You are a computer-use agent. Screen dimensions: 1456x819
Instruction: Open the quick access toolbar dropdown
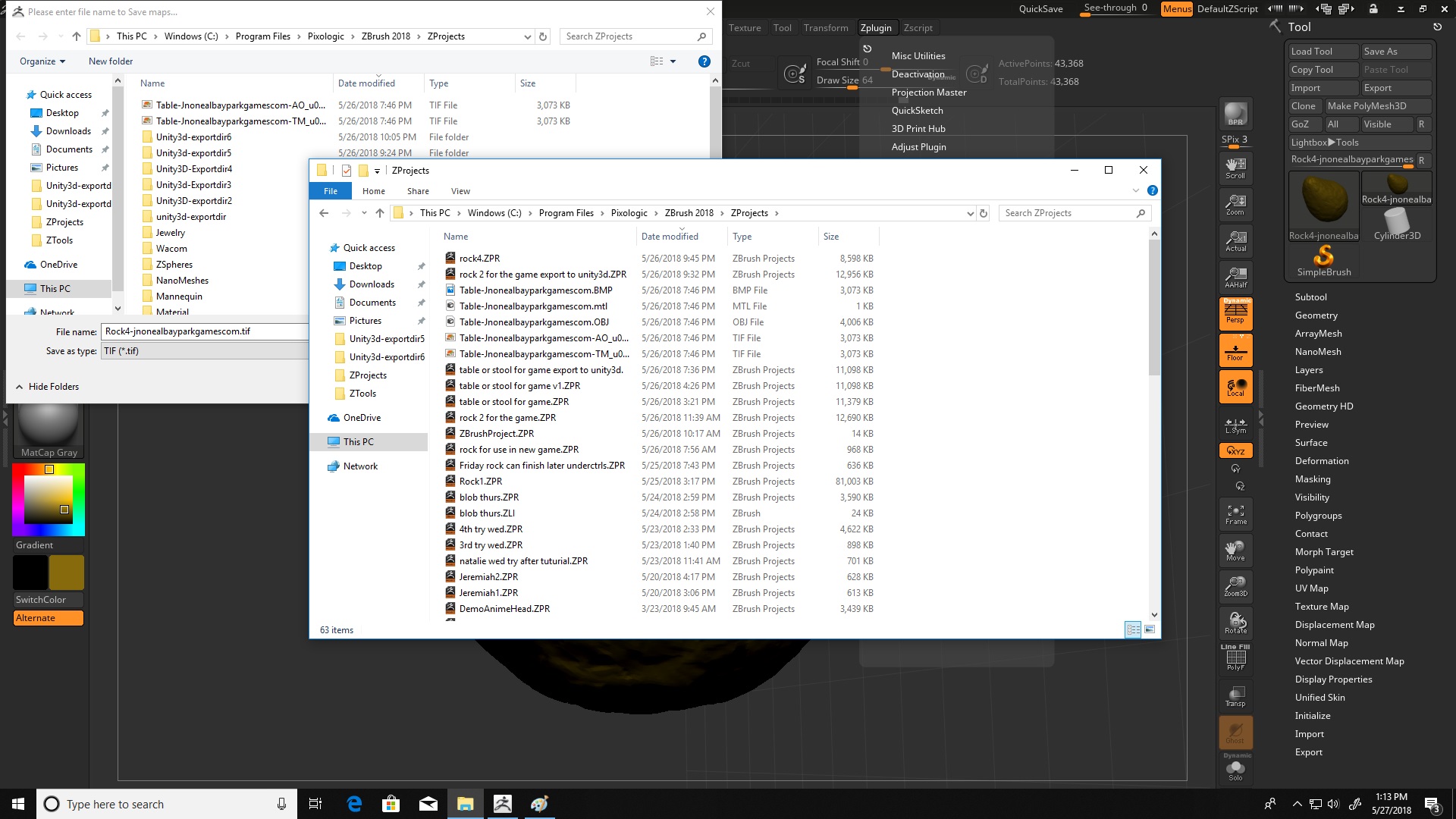(377, 171)
